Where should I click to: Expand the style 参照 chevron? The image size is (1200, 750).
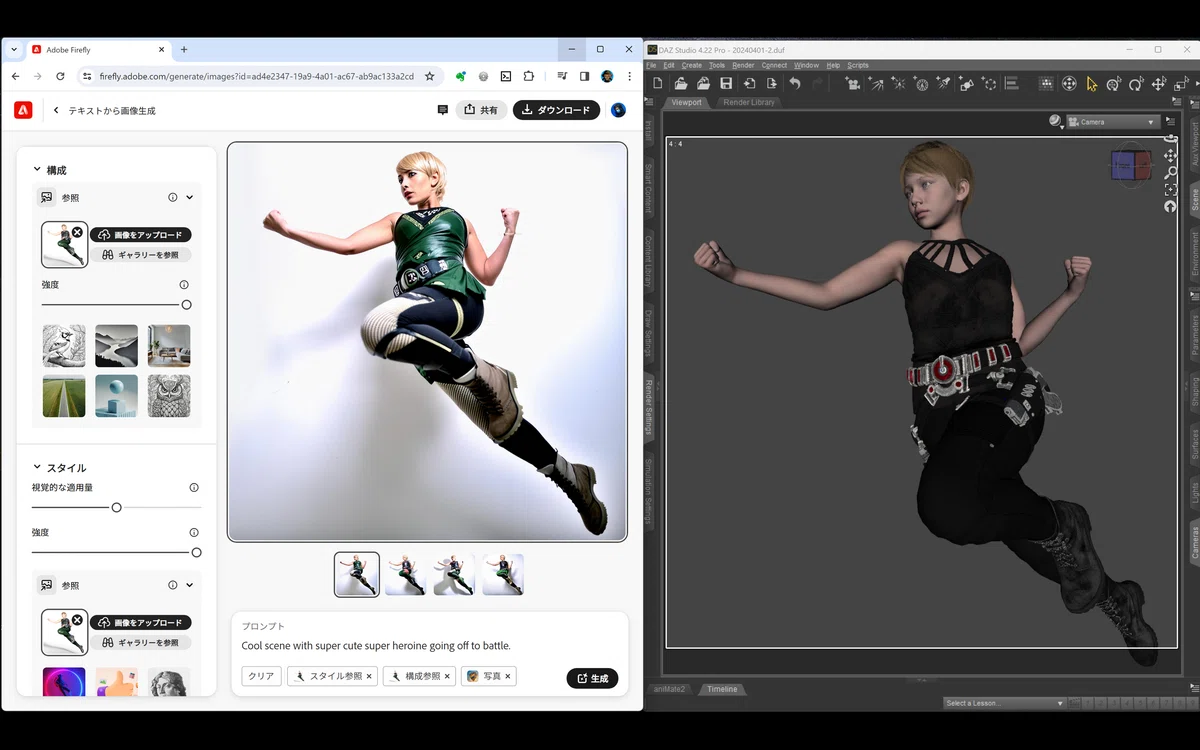click(x=190, y=585)
